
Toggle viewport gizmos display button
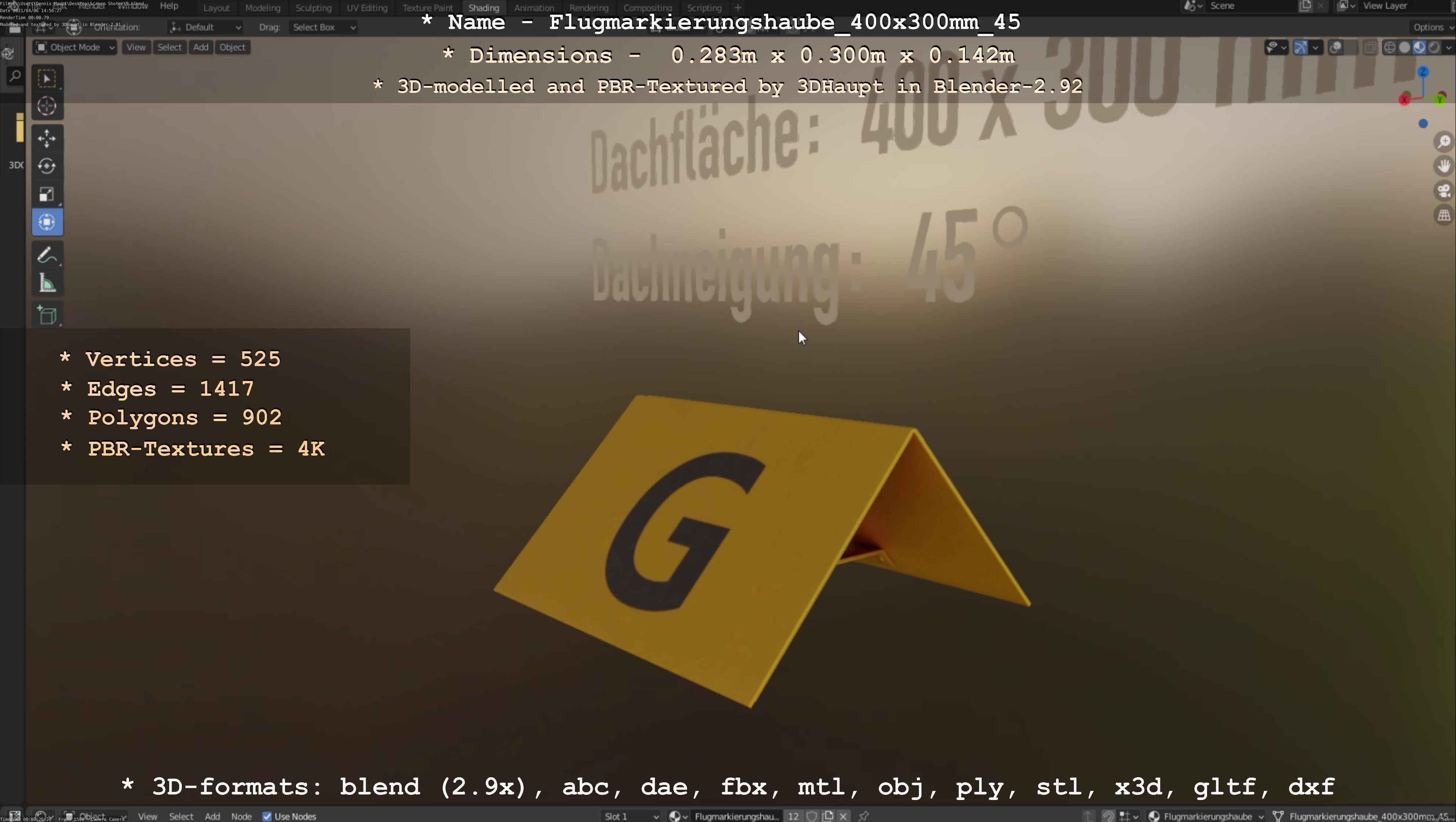point(1301,47)
